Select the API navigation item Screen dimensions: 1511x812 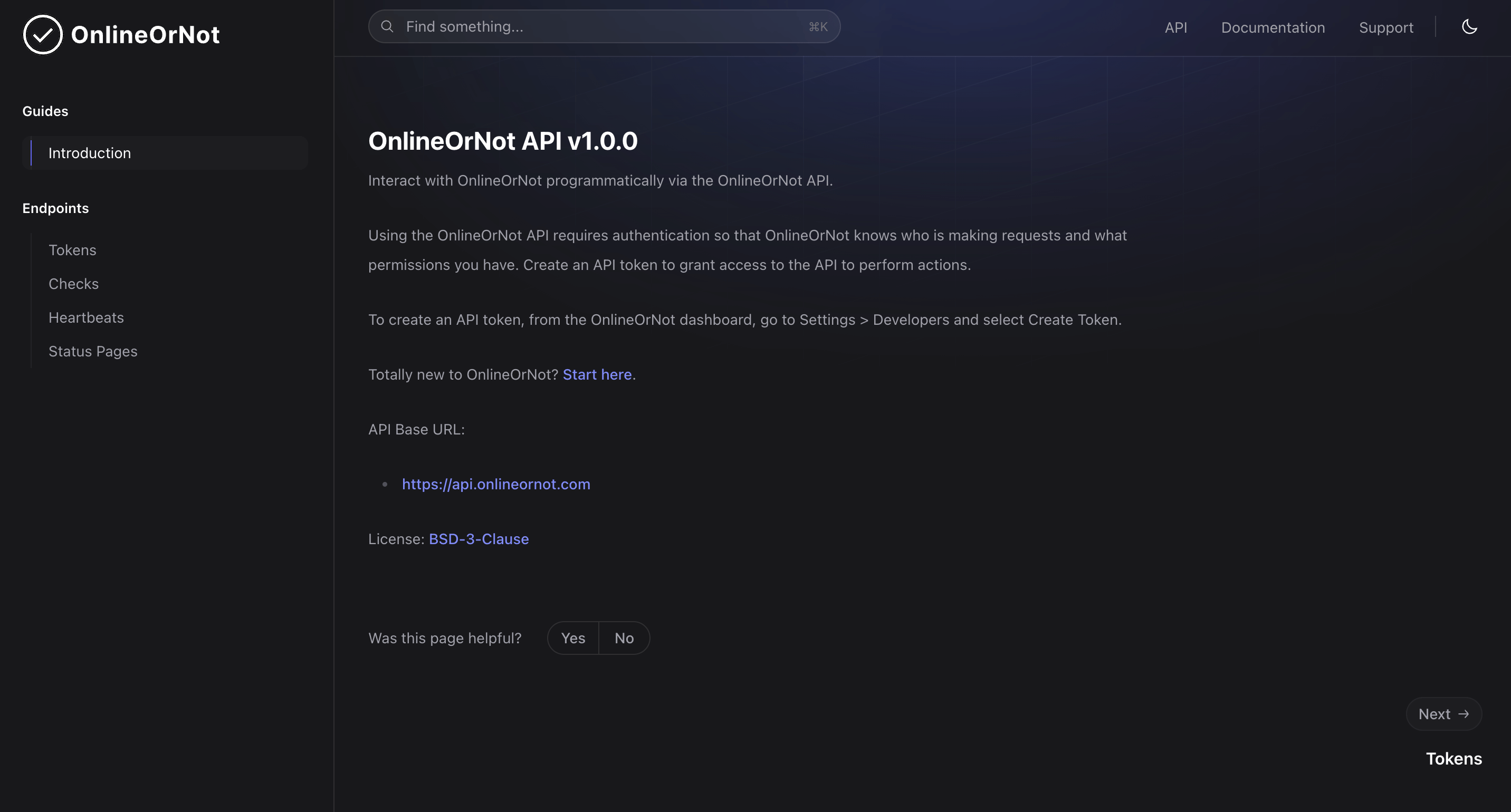click(1175, 27)
